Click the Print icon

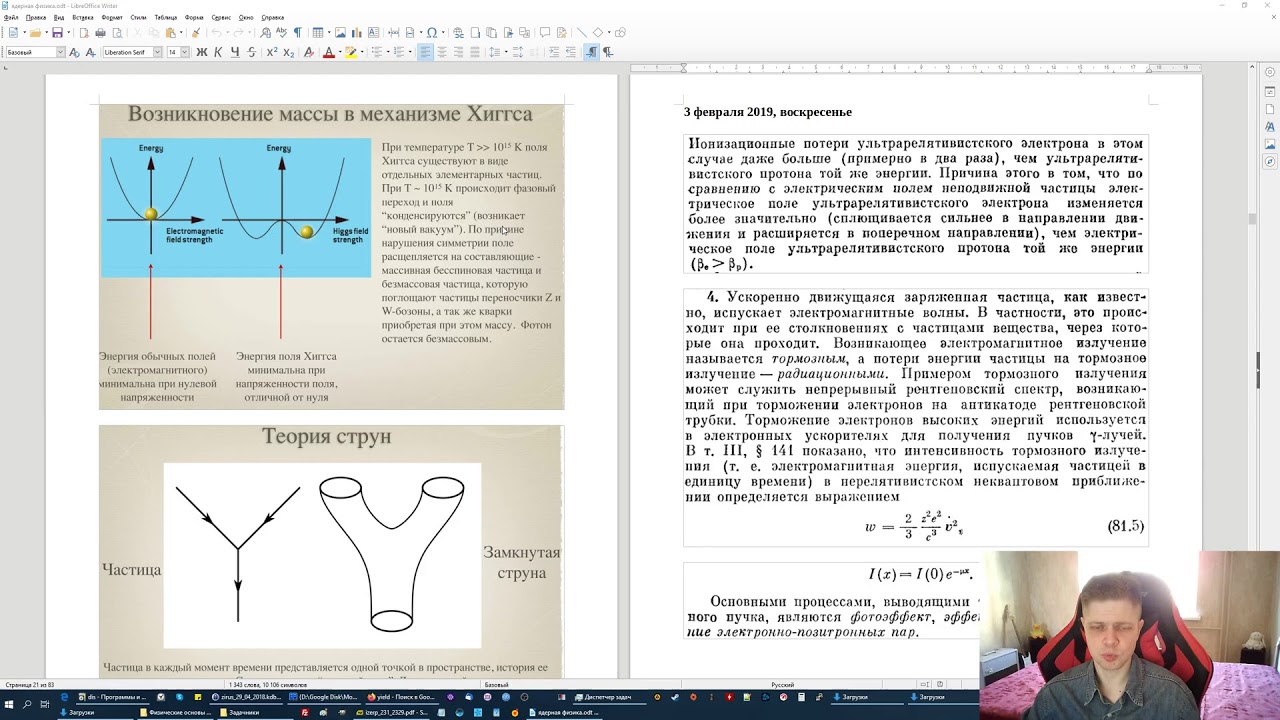pyautogui.click(x=100, y=33)
